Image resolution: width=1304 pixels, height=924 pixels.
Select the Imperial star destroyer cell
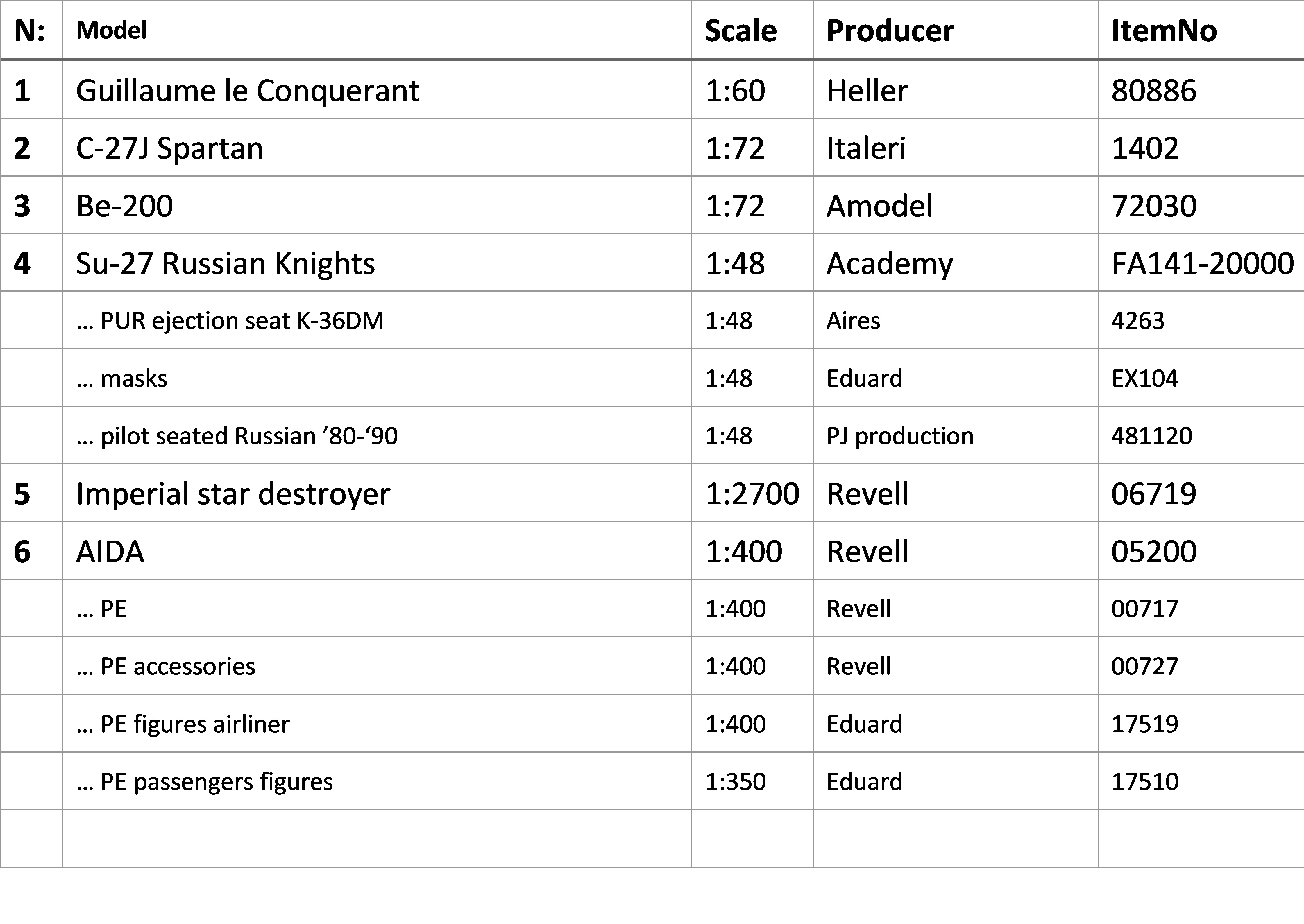[233, 493]
